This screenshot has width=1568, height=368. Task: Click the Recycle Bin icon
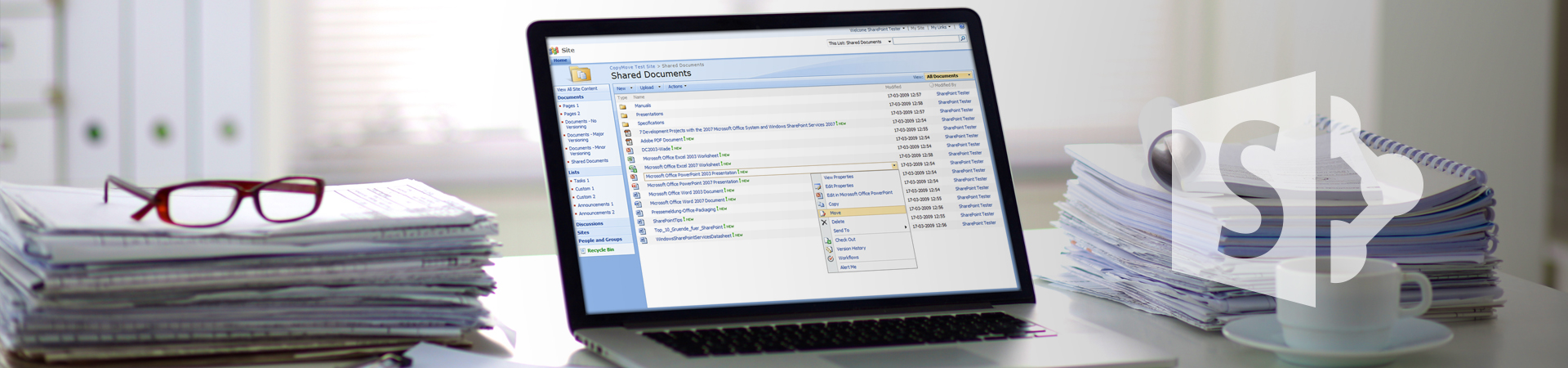coord(583,251)
